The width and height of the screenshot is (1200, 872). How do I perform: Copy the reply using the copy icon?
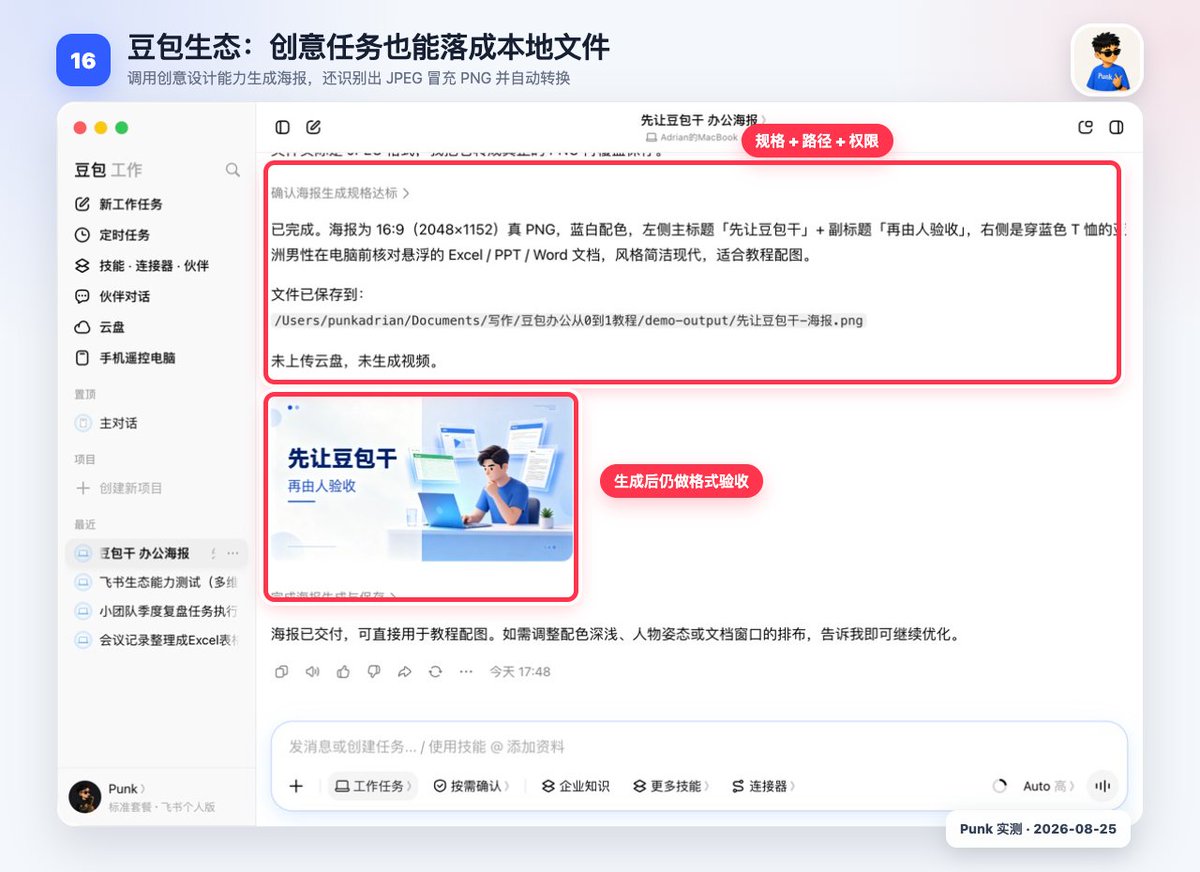tap(282, 672)
